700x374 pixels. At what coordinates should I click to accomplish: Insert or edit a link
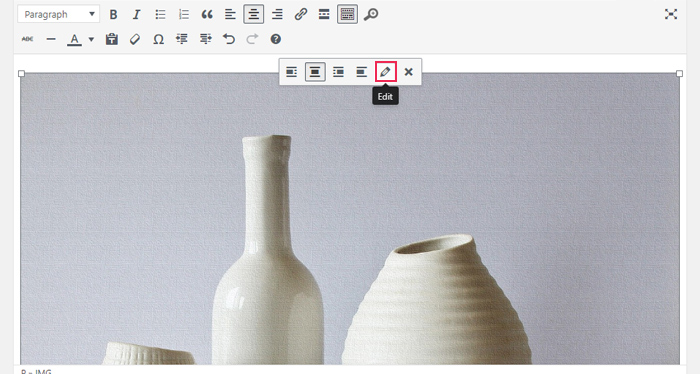300,14
